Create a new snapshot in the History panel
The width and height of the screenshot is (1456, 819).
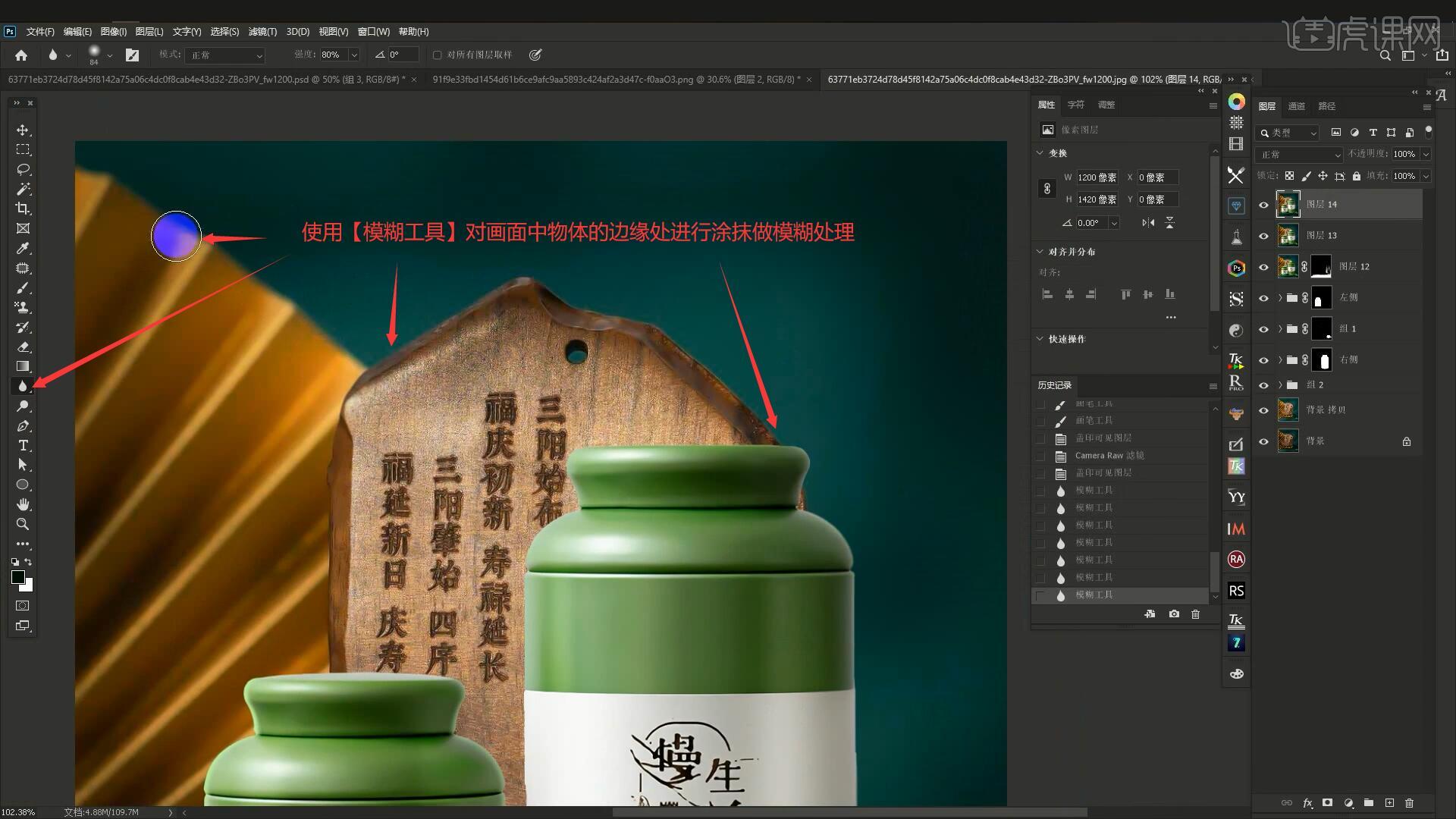click(x=1174, y=613)
